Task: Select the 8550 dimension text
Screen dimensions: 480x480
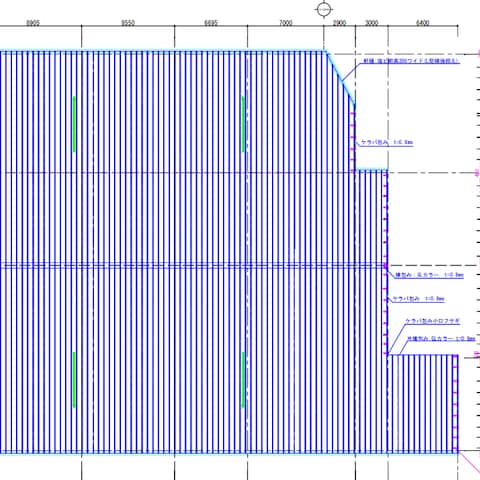Action: click(128, 23)
